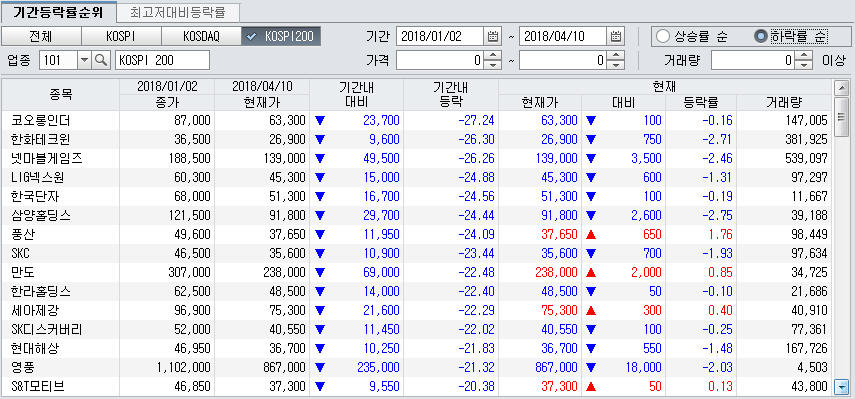The width and height of the screenshot is (855, 399).
Task: Switch market filter to KOSDAQ
Action: [201, 37]
